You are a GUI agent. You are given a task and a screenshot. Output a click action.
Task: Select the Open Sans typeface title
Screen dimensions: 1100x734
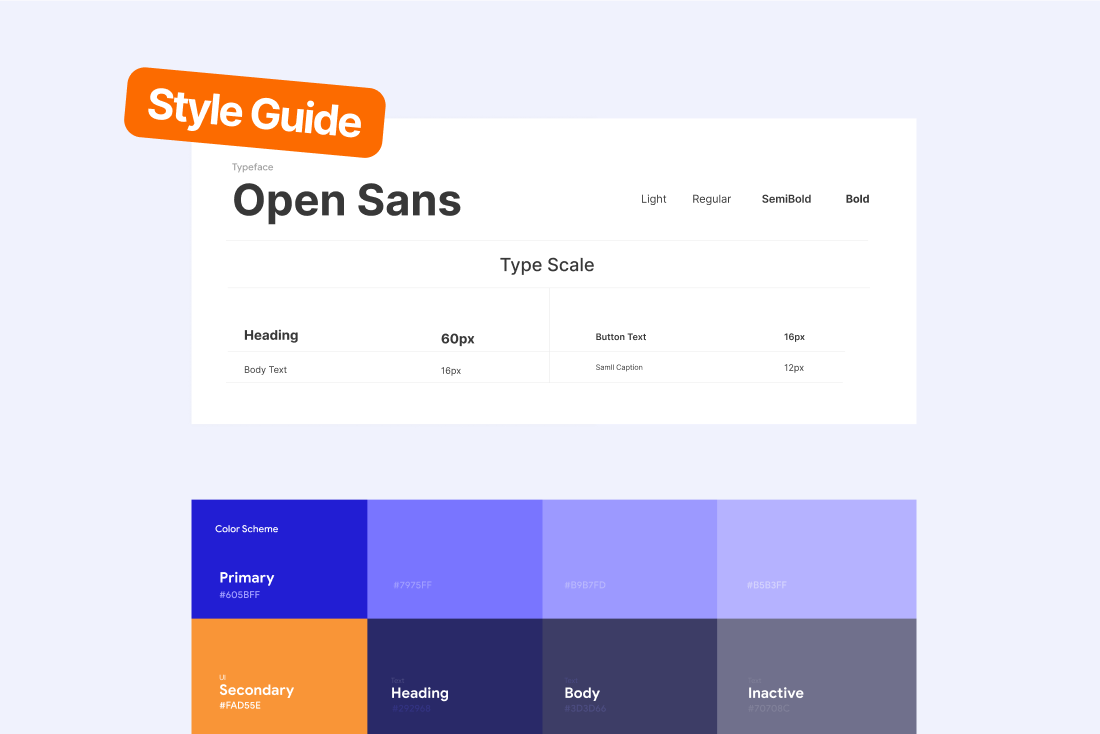(347, 201)
